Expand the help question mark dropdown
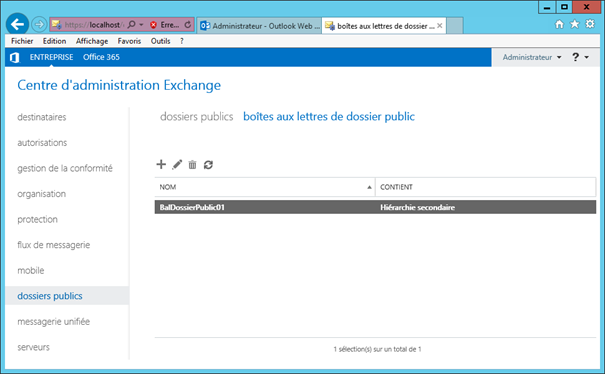605x374 pixels. (580, 57)
